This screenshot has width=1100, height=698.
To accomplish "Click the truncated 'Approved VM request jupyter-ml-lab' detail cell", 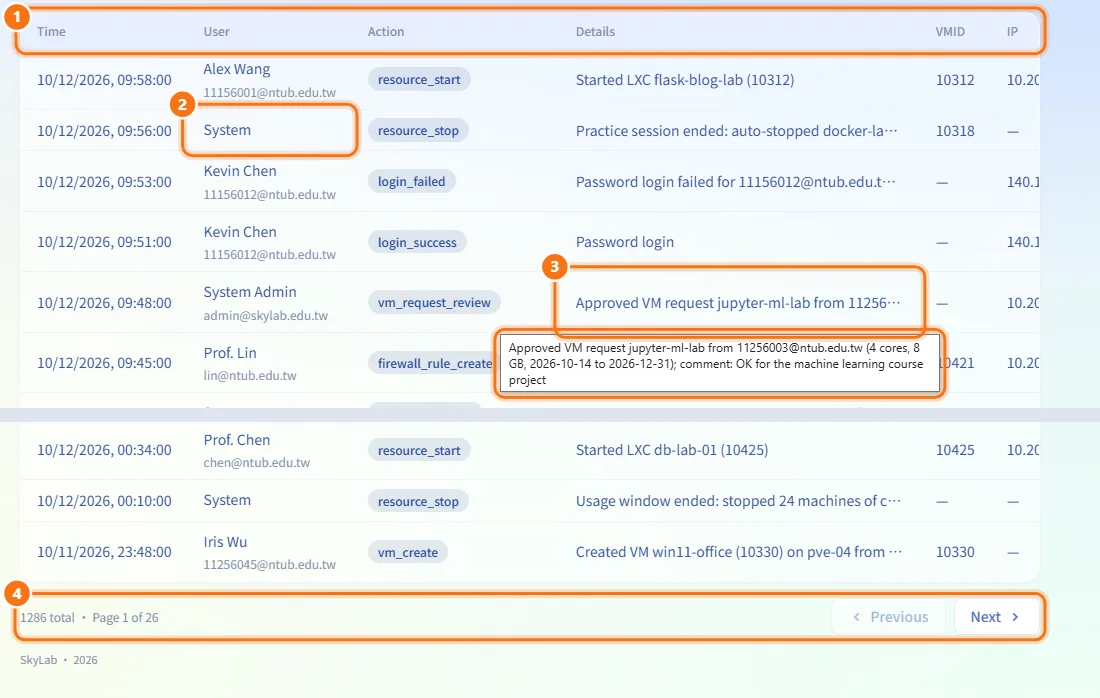I will [x=738, y=303].
